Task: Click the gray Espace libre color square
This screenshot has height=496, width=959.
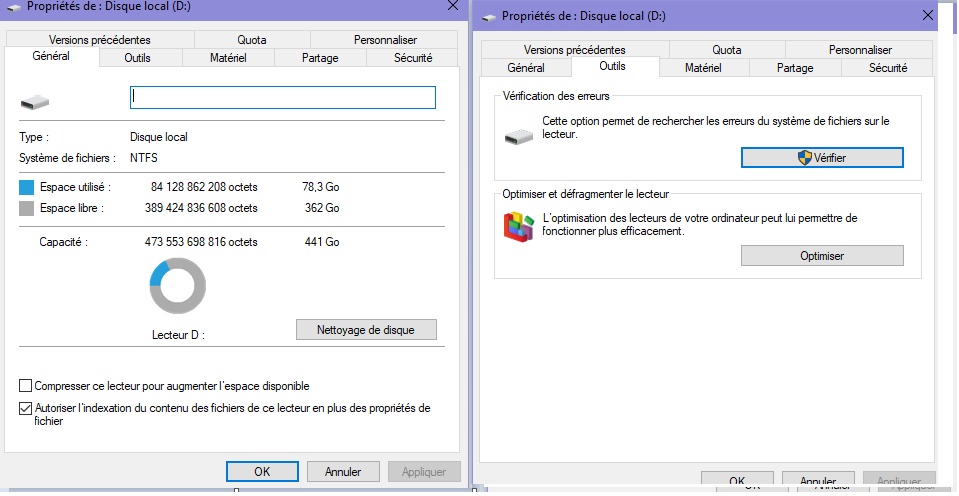Action: coord(26,208)
